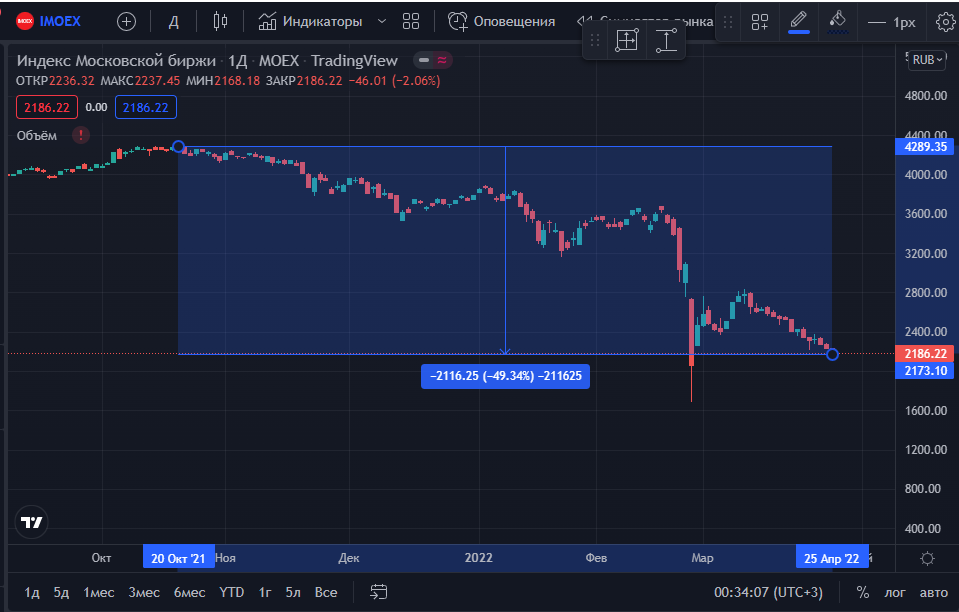Open time axis settings sun icon
This screenshot has width=959, height=612.
click(x=927, y=558)
